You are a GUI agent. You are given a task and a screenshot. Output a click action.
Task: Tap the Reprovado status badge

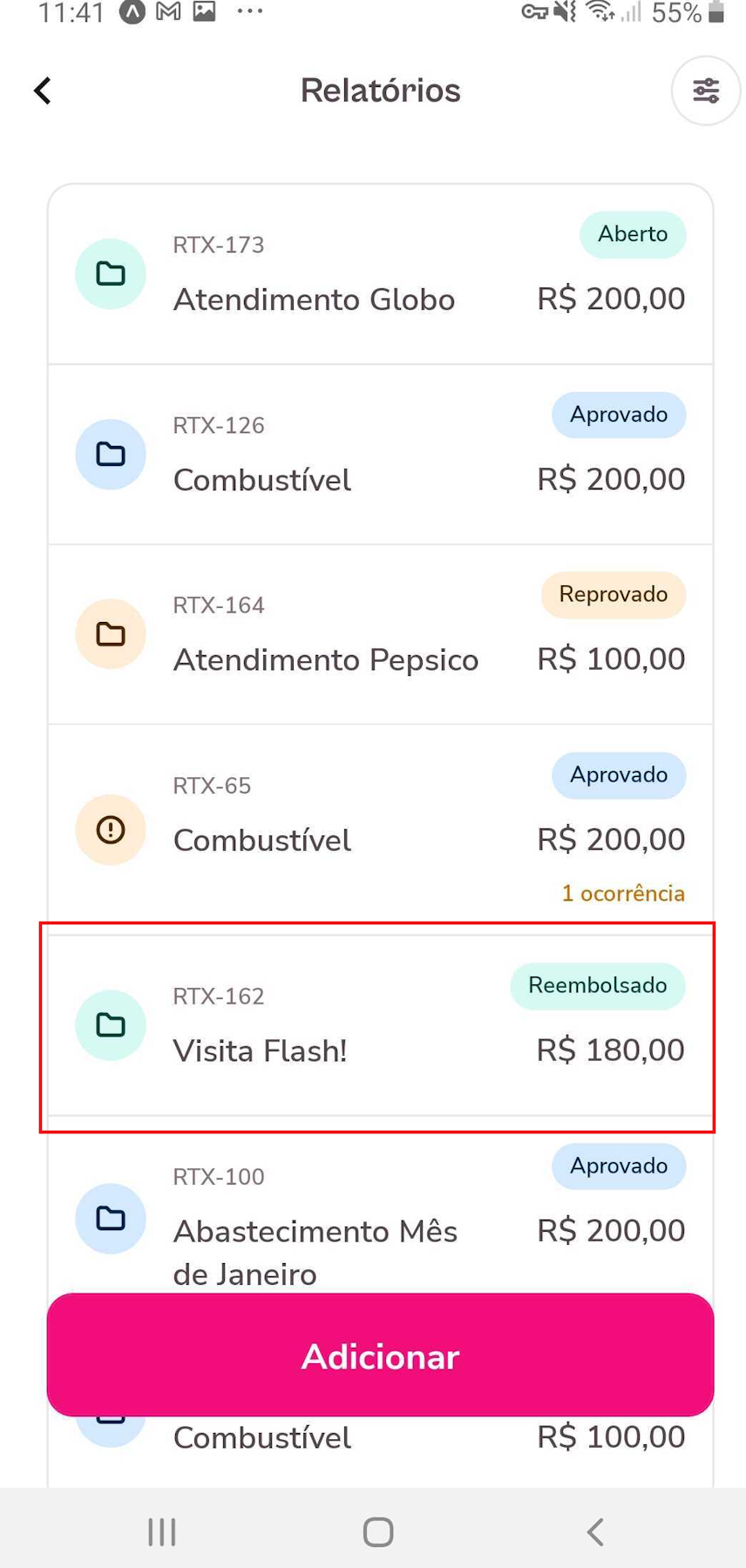[614, 595]
